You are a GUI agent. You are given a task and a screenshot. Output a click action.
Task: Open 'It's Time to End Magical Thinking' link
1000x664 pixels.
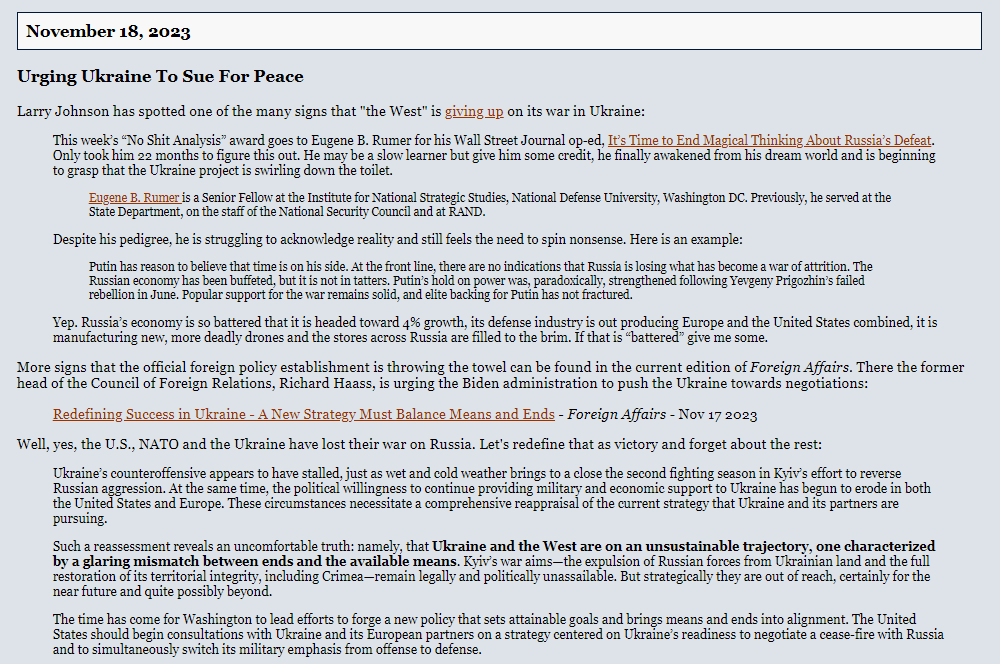pyautogui.click(x=769, y=140)
